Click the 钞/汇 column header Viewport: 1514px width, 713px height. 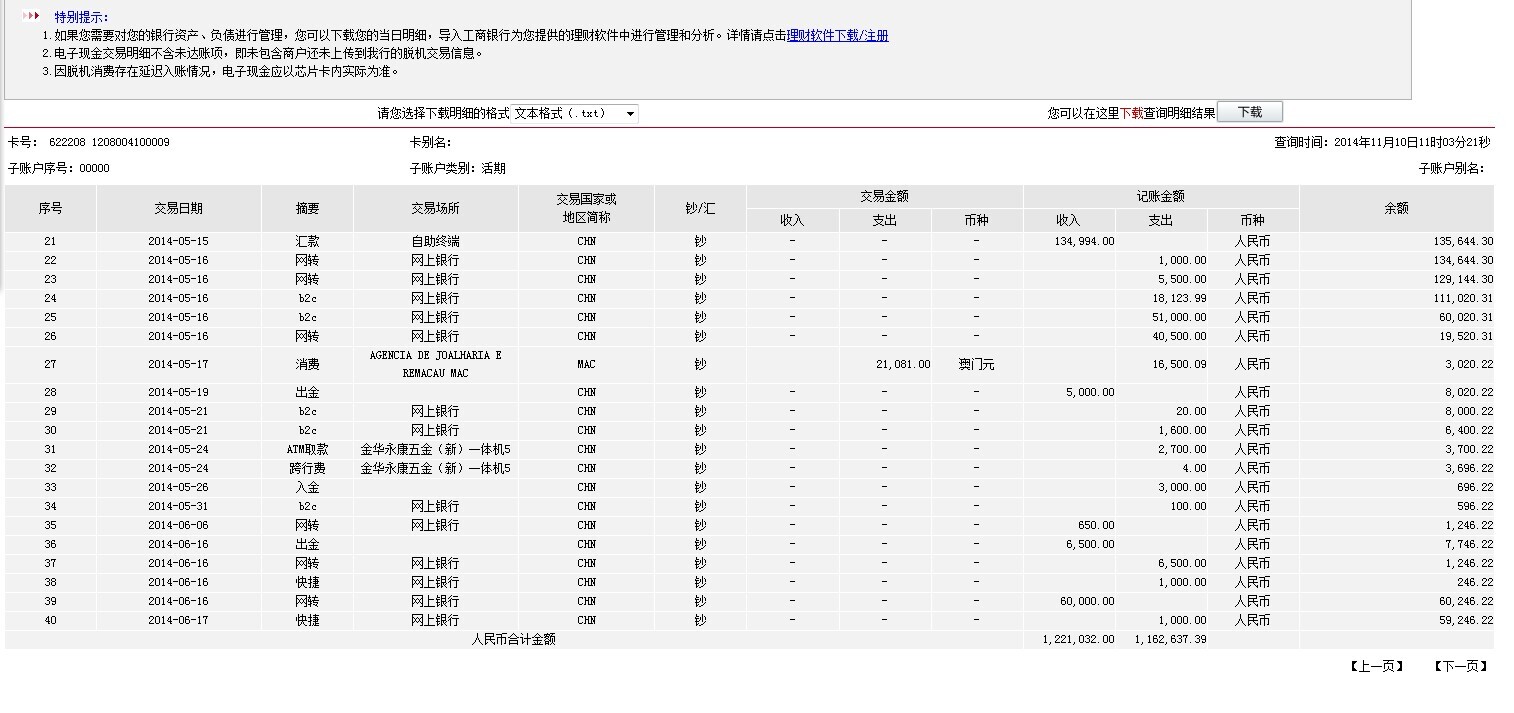(x=700, y=208)
